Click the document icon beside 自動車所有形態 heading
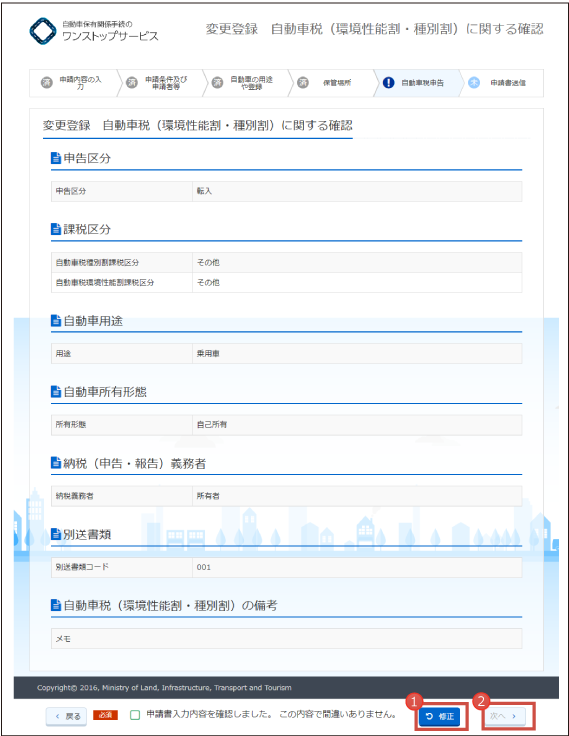 click(56, 391)
